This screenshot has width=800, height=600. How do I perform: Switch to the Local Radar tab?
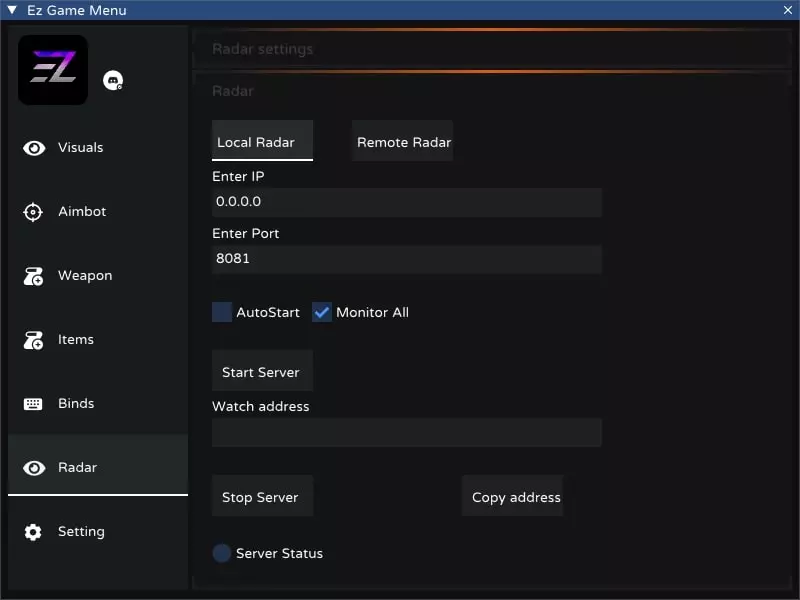(262, 141)
